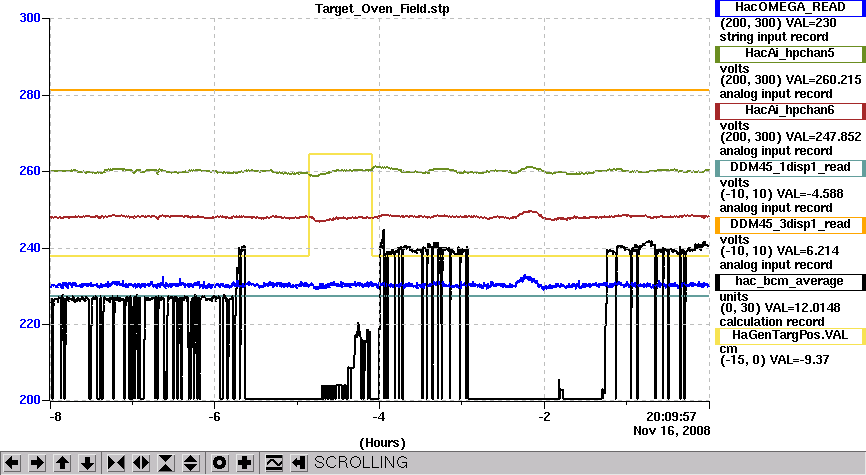Pan the plot right with arrow button
The height and width of the screenshot is (475, 866).
(37, 462)
